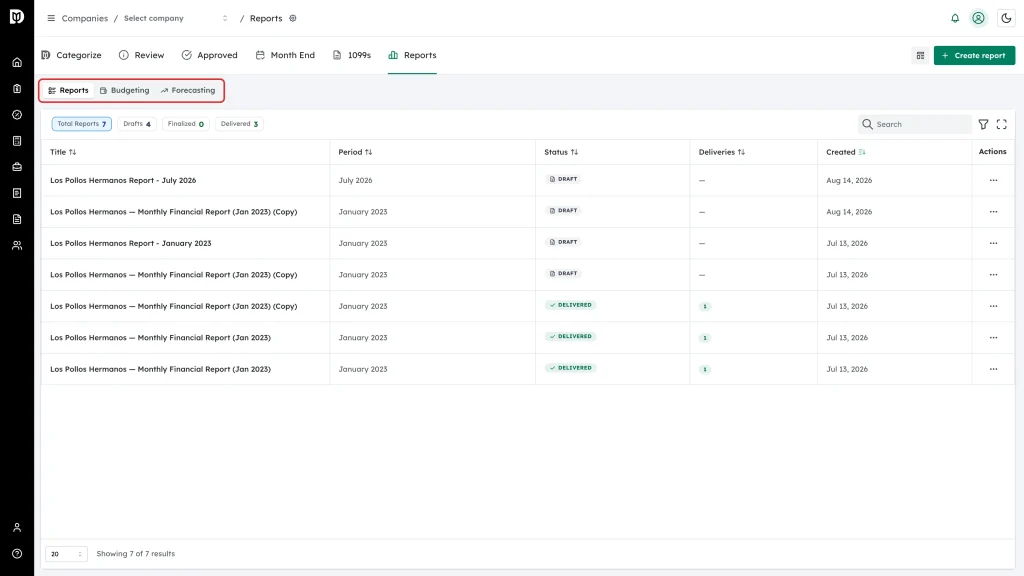Click the first Aug 14, 2026 created date
Viewport: 1024px width, 576px height.
click(x=849, y=180)
